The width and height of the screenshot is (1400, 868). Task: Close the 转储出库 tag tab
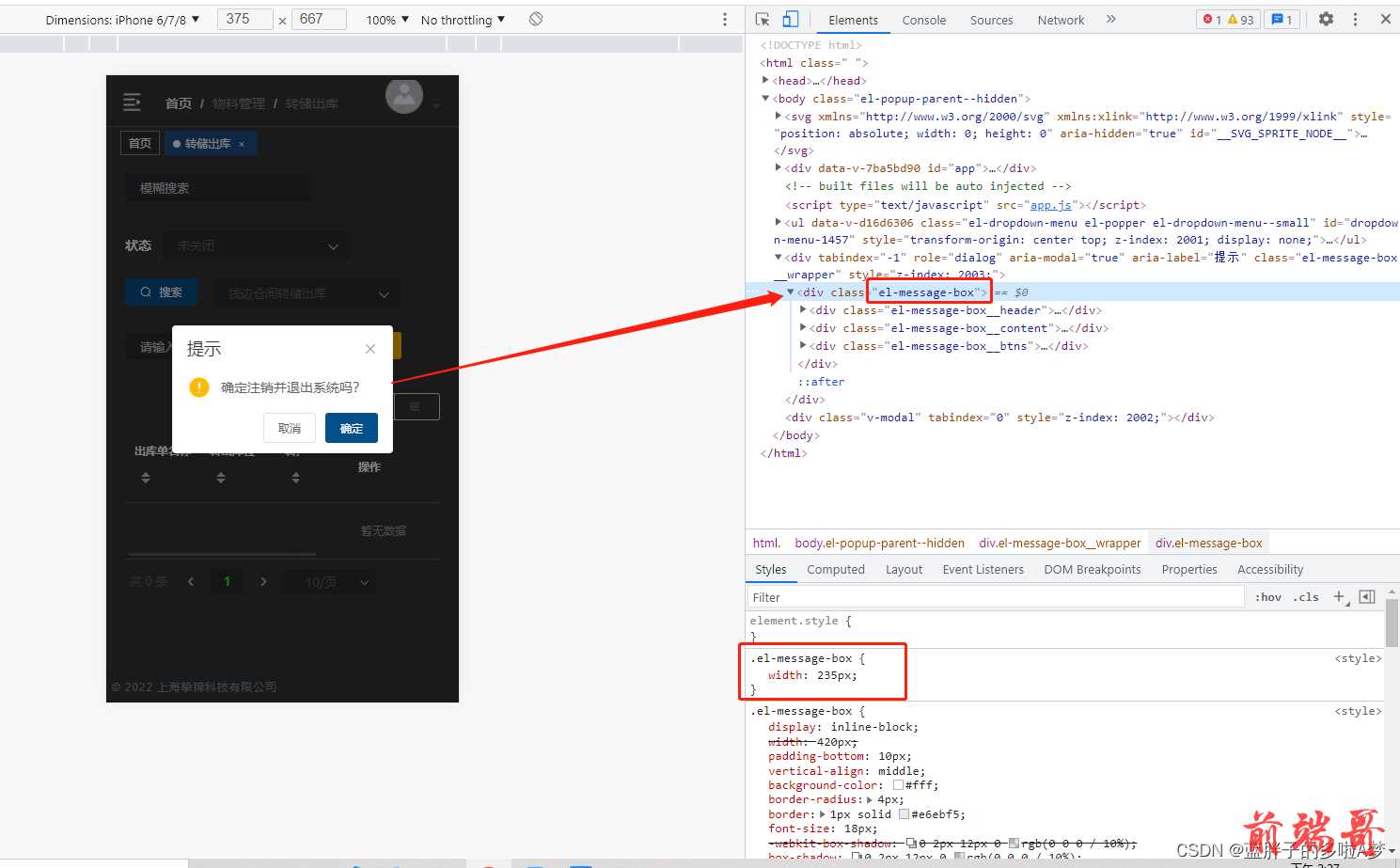(x=242, y=144)
